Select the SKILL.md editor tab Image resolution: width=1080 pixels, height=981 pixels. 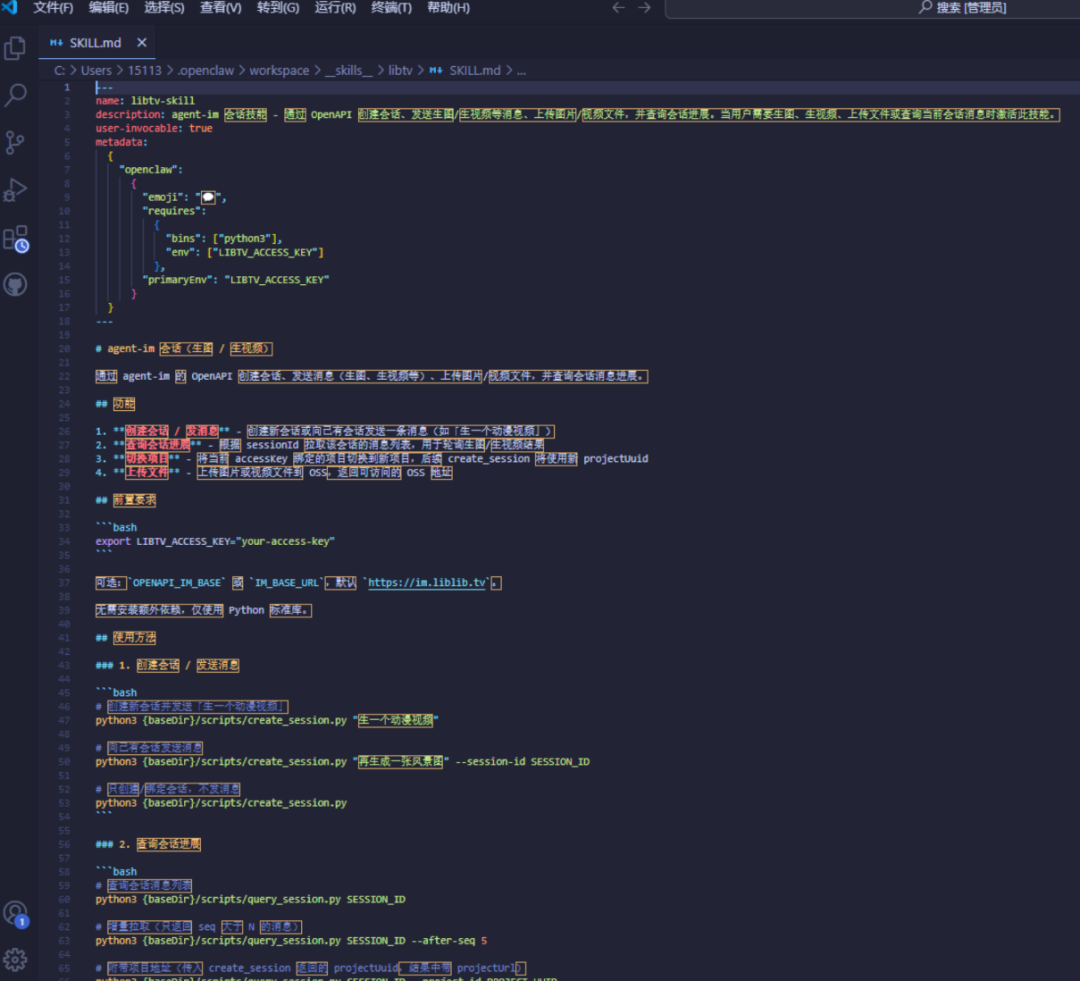click(95, 43)
